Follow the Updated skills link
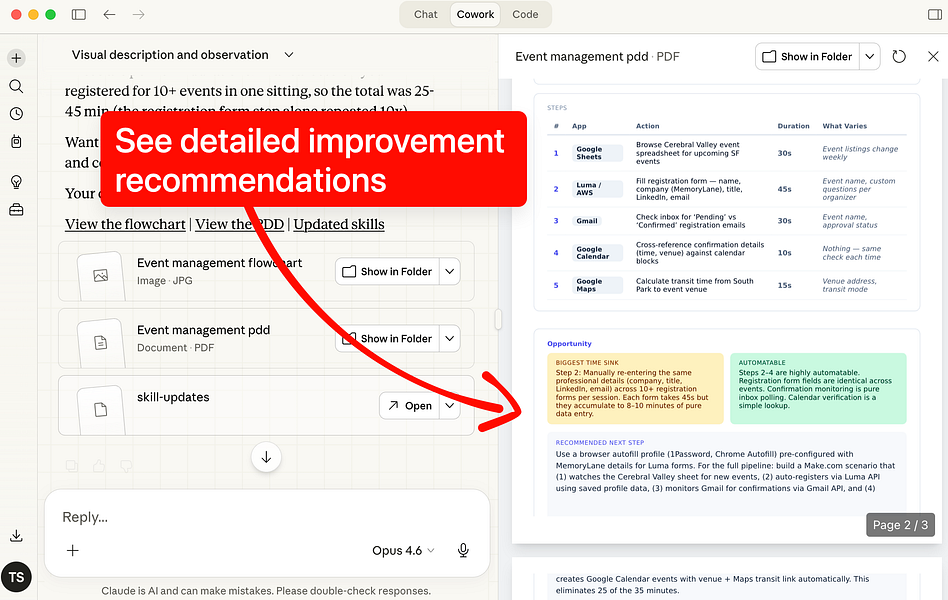 click(339, 224)
